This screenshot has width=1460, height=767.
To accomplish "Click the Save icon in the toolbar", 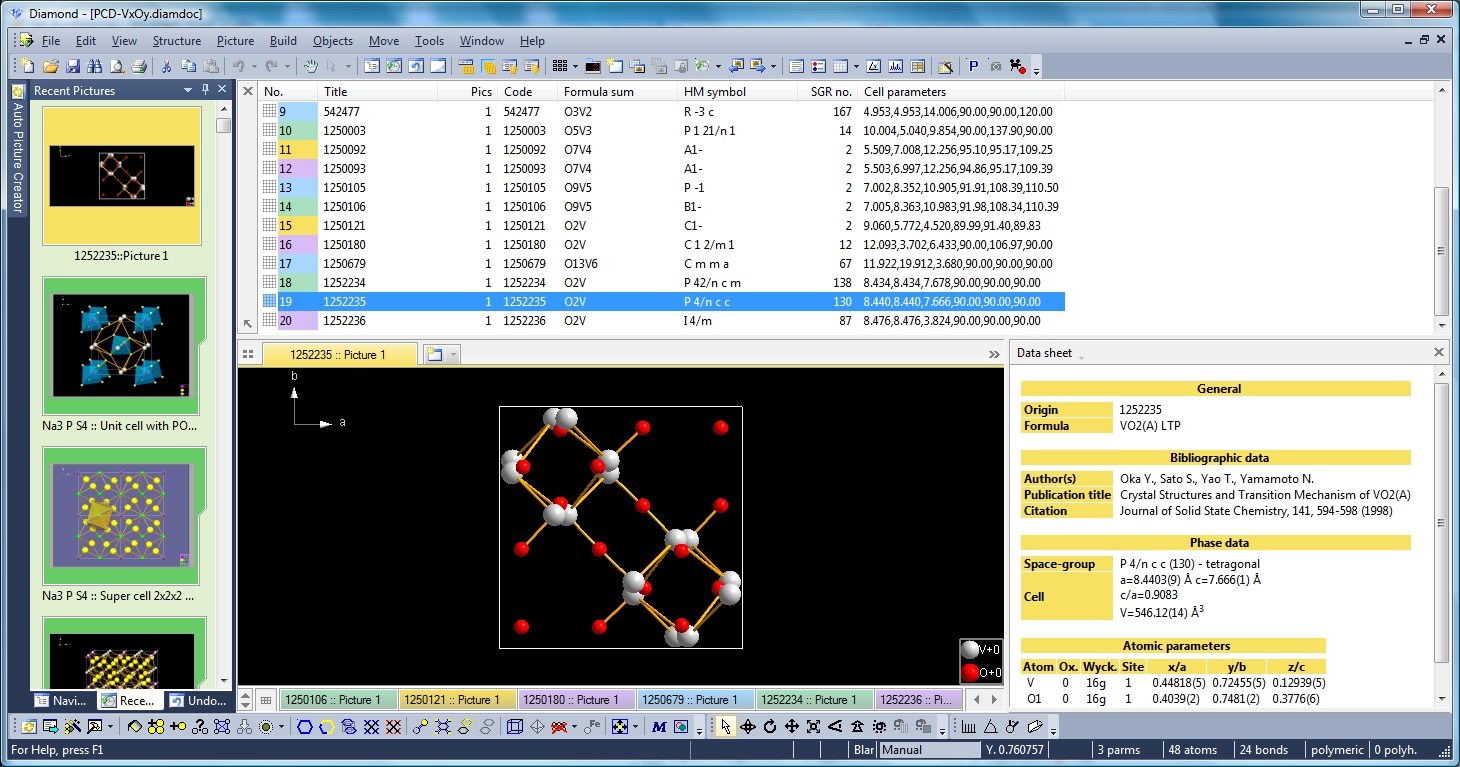I will point(72,67).
